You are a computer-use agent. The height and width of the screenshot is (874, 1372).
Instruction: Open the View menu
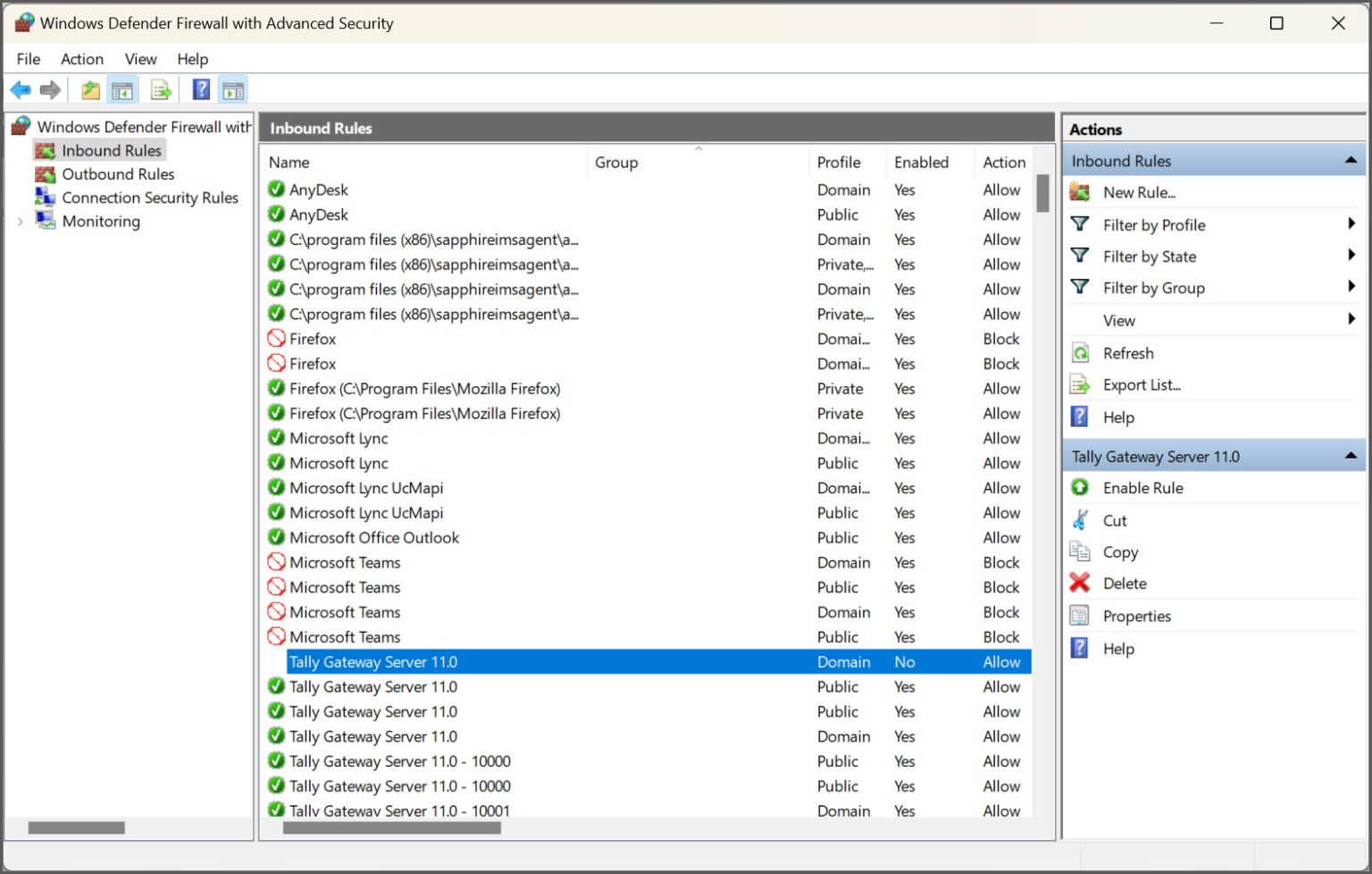(140, 59)
